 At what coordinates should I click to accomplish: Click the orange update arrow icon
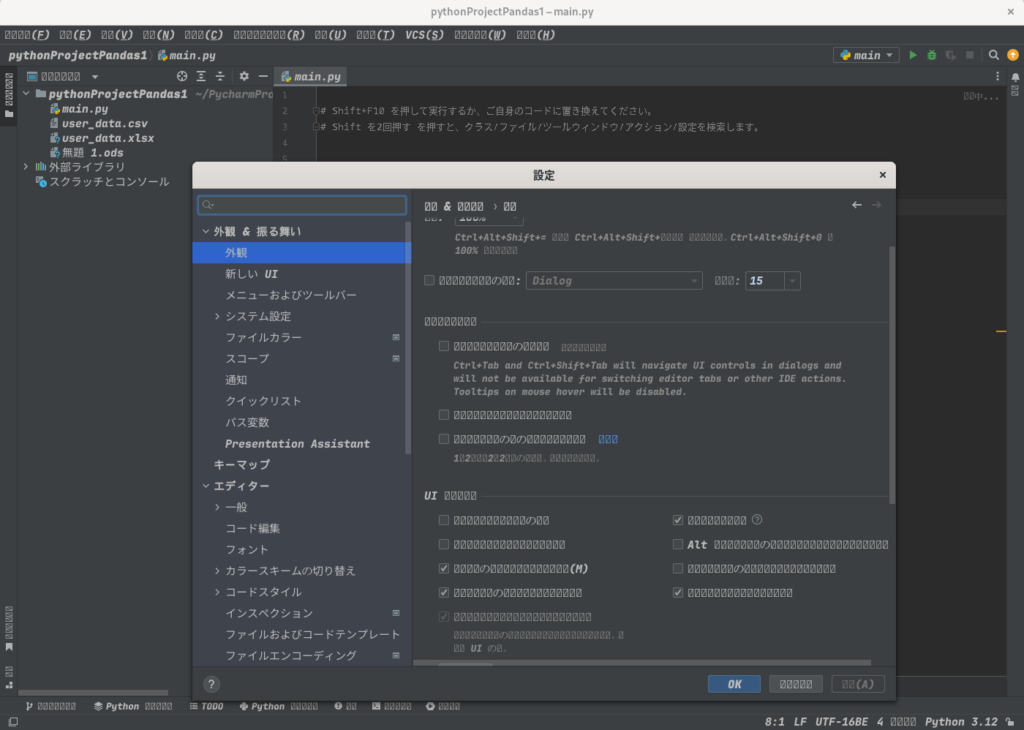[x=1013, y=56]
